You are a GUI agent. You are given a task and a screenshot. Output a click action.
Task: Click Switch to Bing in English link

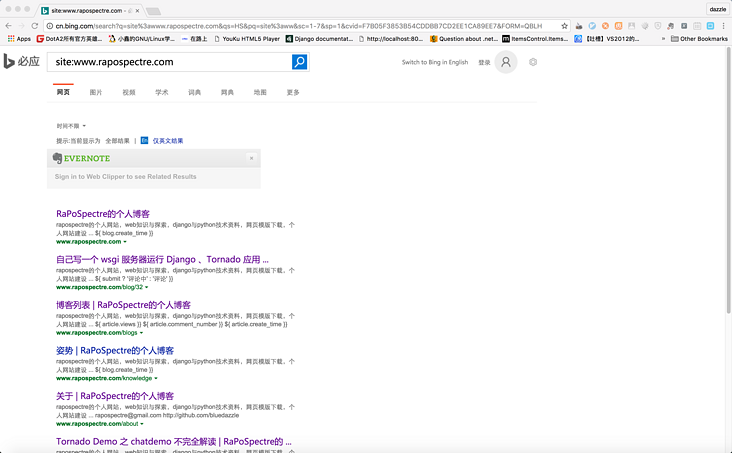click(x=434, y=62)
